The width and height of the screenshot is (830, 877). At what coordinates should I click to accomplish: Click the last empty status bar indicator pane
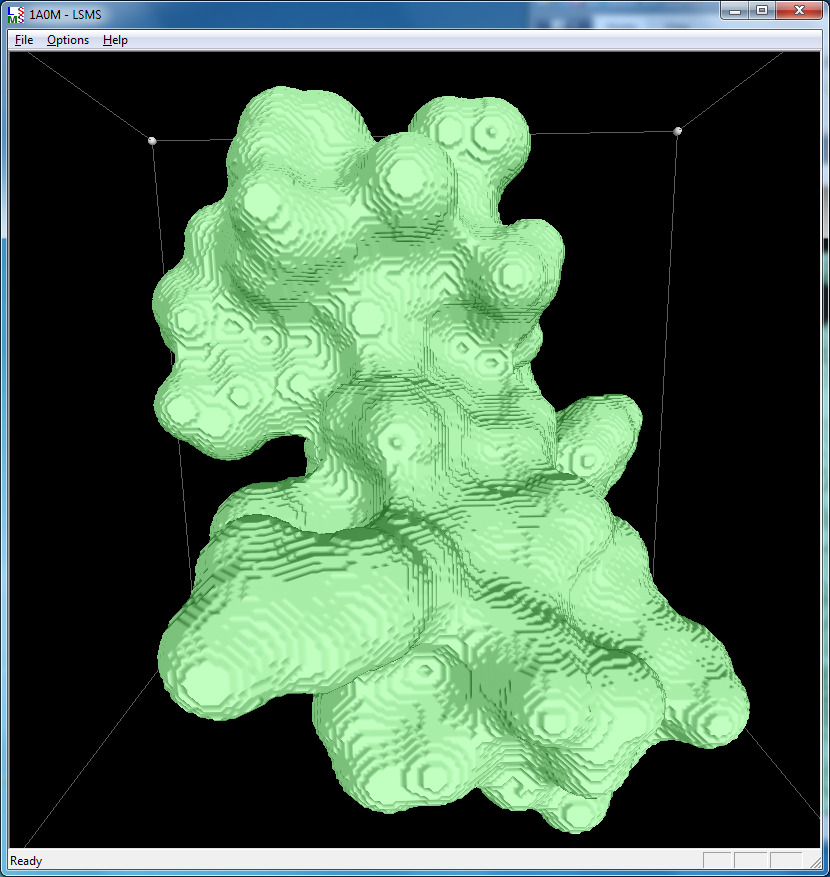click(785, 861)
